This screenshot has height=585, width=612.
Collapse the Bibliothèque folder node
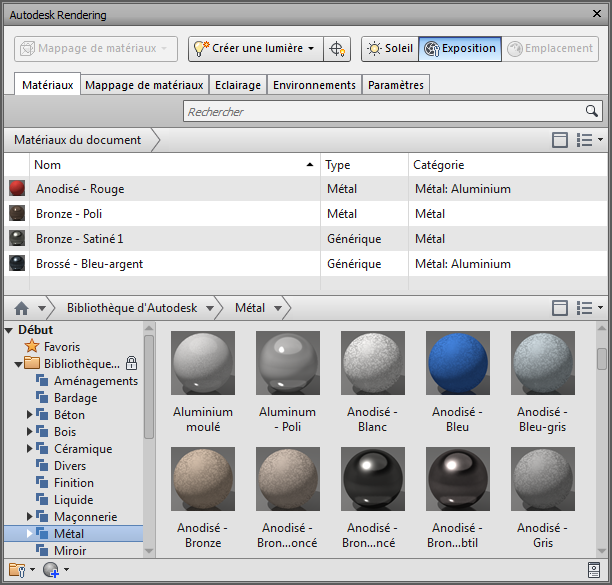[x=18, y=365]
